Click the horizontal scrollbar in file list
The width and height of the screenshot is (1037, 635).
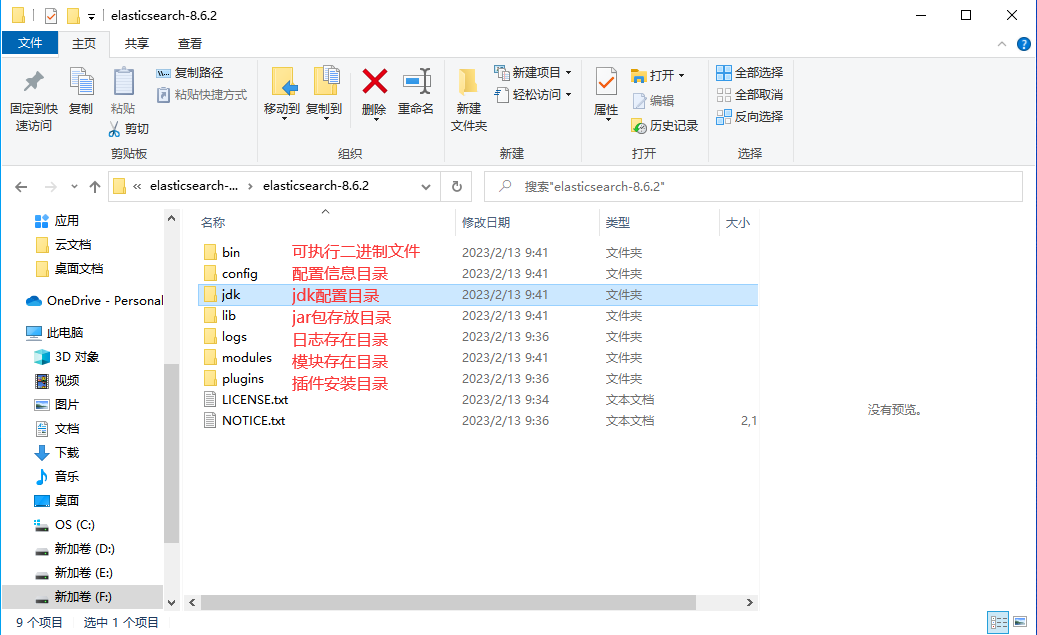click(x=448, y=603)
